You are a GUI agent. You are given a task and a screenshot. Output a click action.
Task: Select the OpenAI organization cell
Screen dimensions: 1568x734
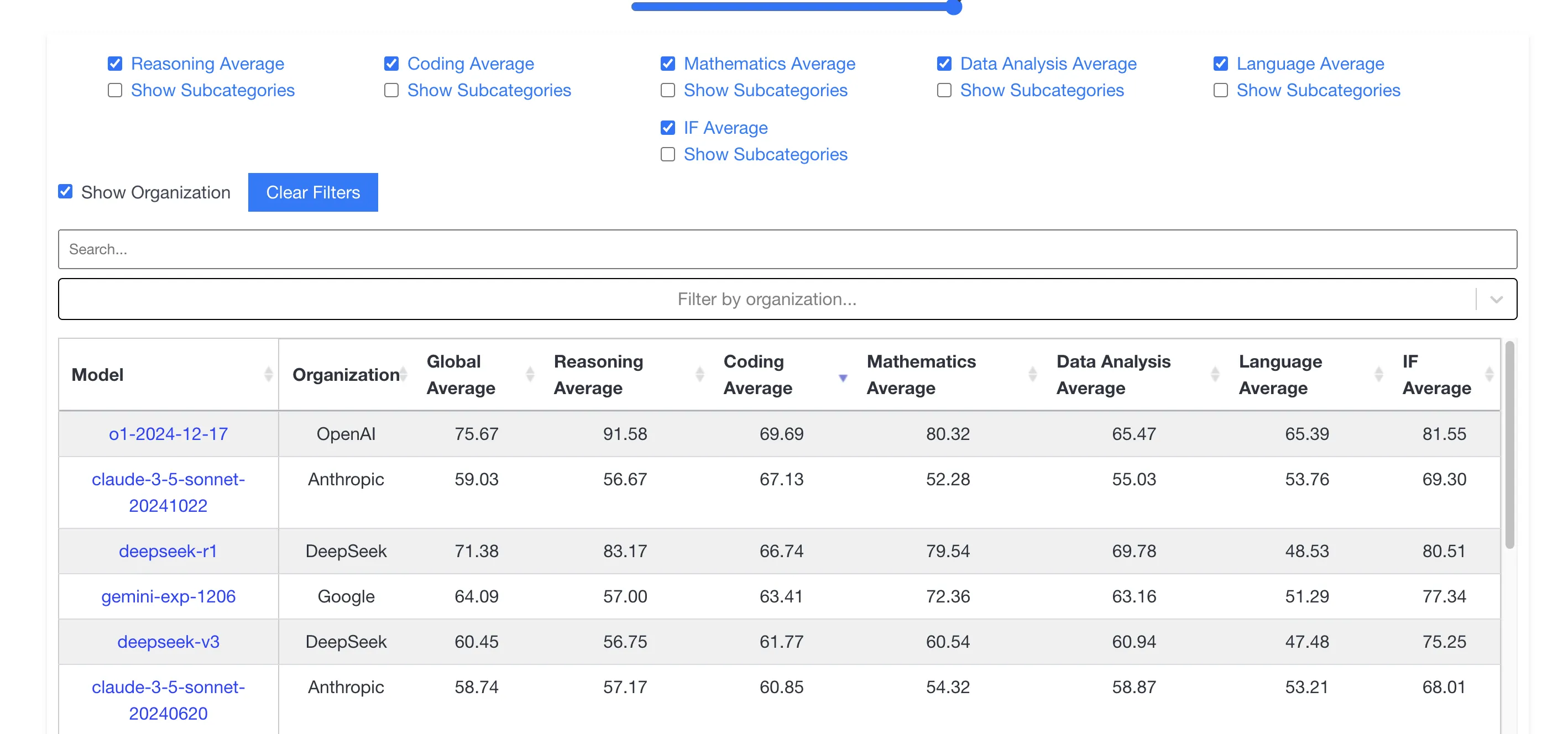click(346, 434)
